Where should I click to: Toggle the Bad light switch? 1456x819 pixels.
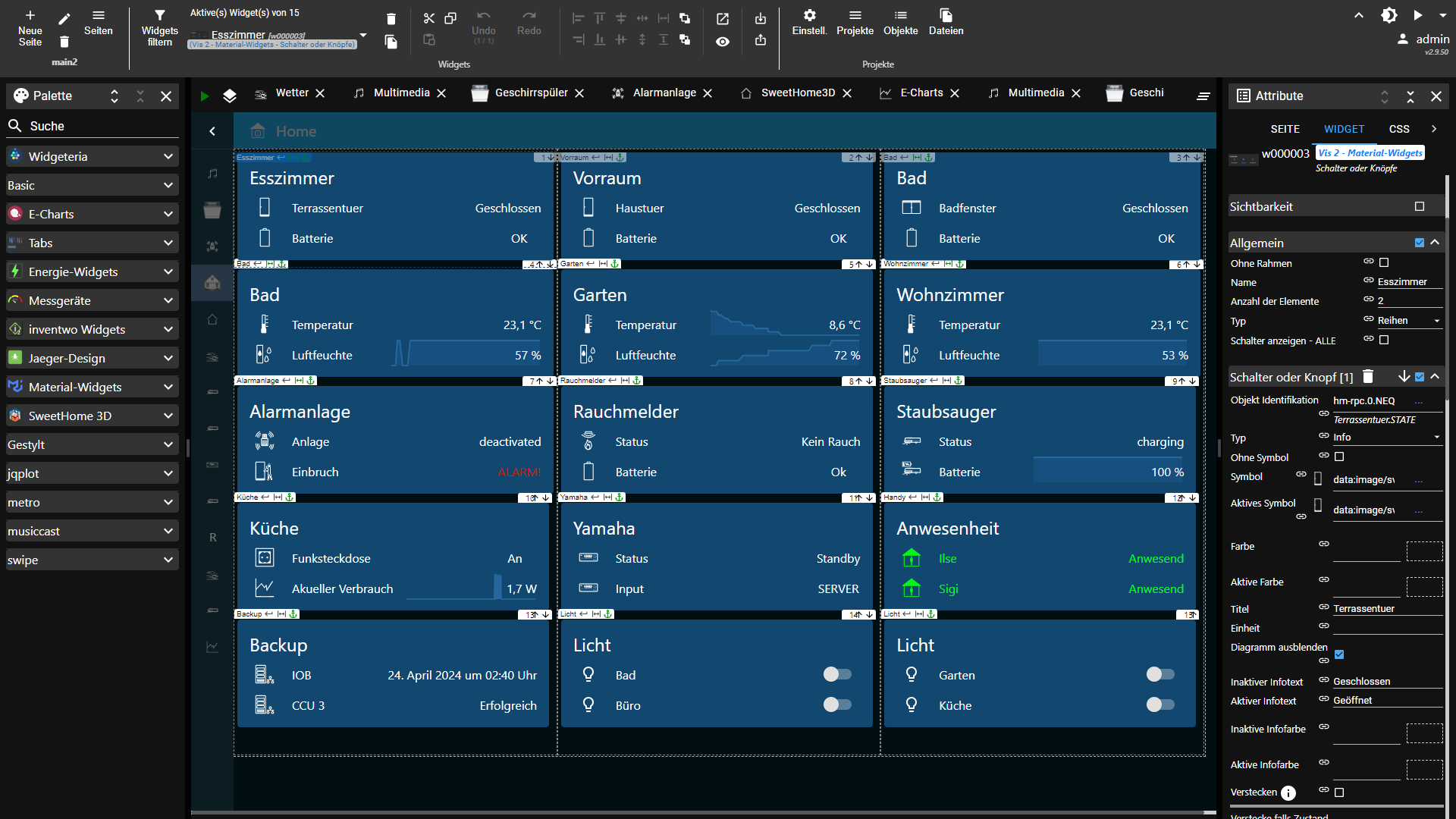(837, 674)
